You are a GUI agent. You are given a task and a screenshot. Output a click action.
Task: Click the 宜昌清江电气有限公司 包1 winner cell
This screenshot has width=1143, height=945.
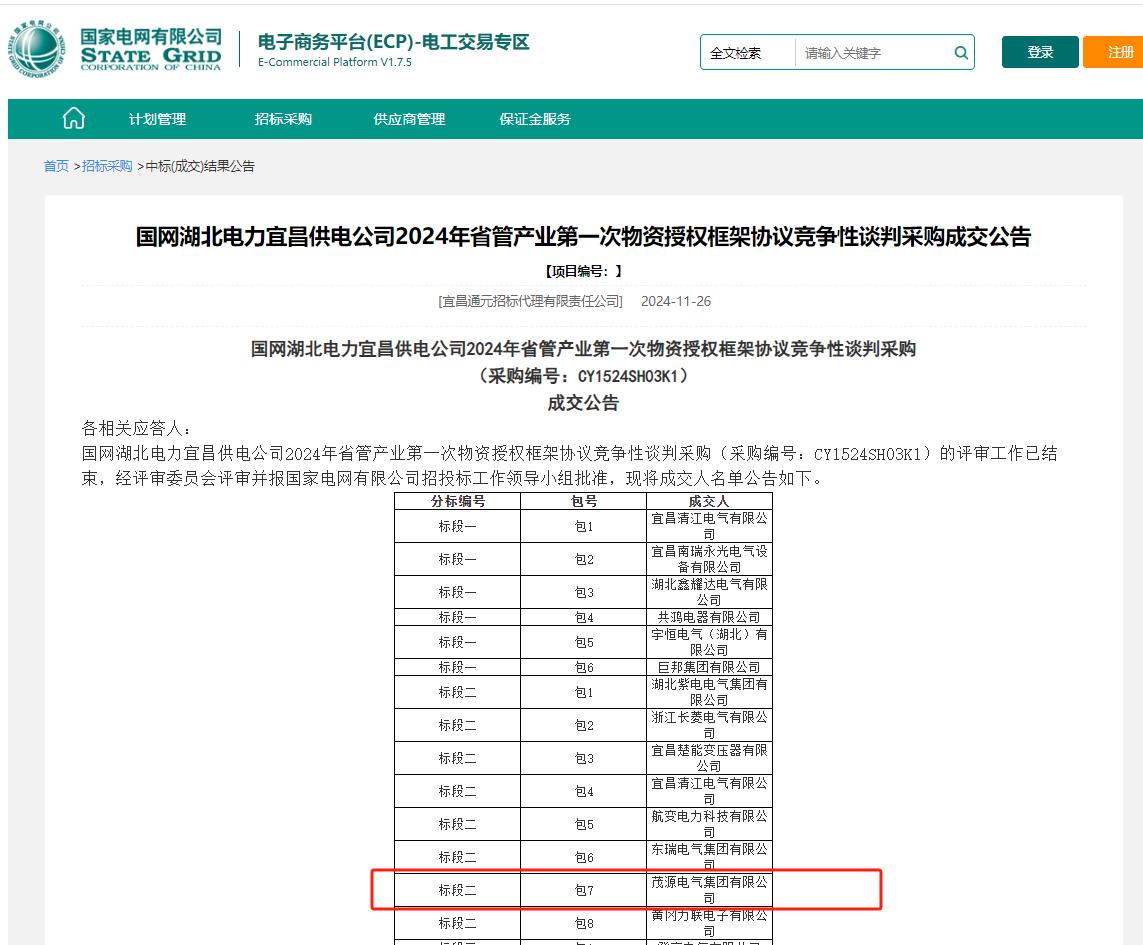tap(709, 526)
